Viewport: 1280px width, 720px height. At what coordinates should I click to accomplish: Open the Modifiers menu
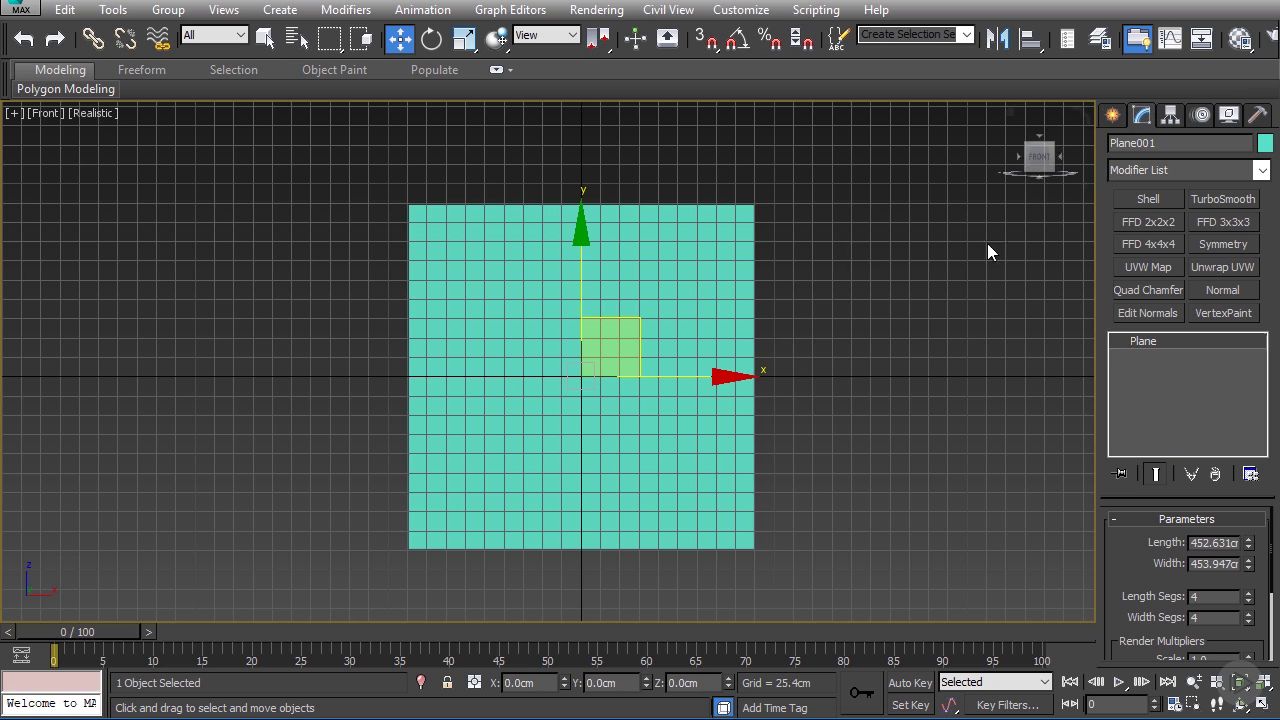(x=346, y=10)
